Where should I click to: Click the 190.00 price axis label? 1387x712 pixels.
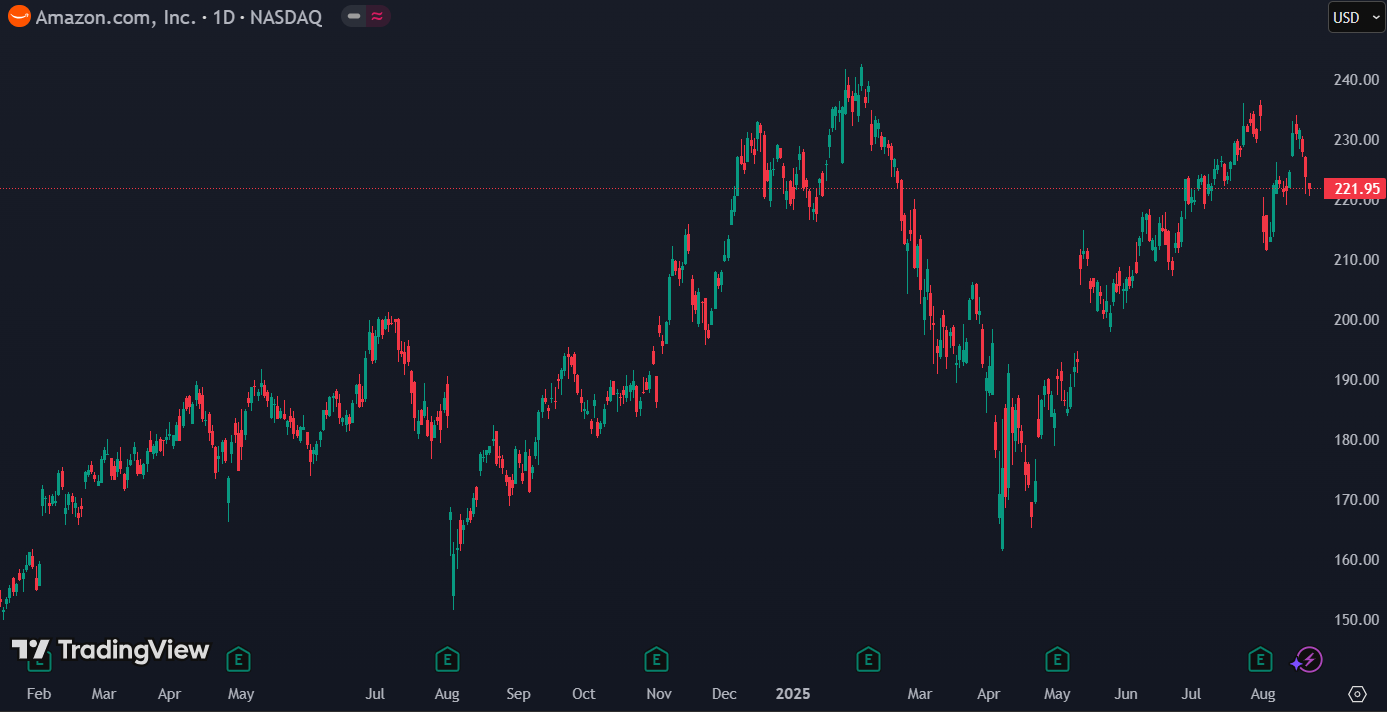tap(1355, 380)
